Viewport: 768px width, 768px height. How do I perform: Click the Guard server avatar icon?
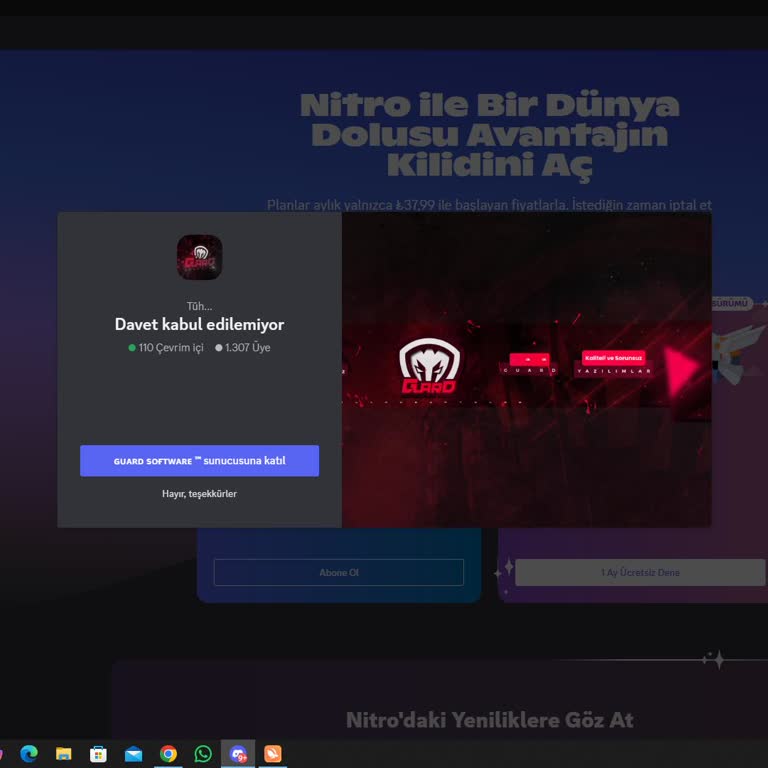199,257
